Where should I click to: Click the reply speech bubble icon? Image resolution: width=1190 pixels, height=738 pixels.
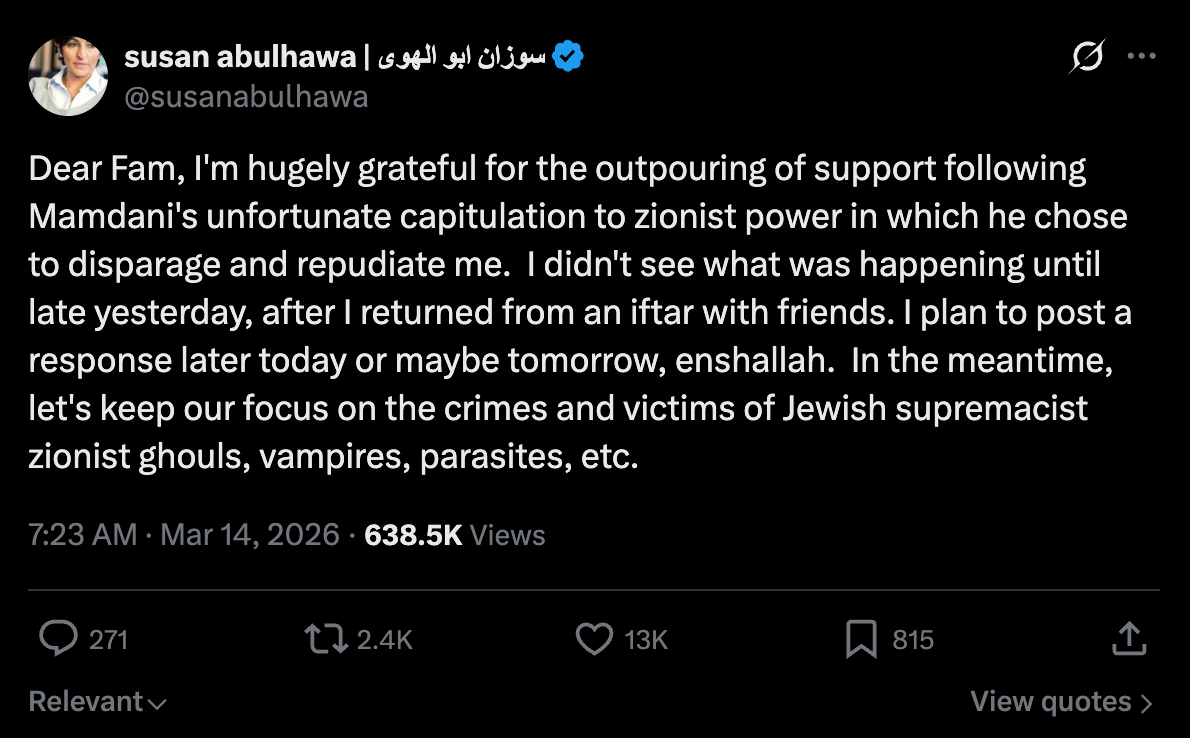click(x=59, y=639)
